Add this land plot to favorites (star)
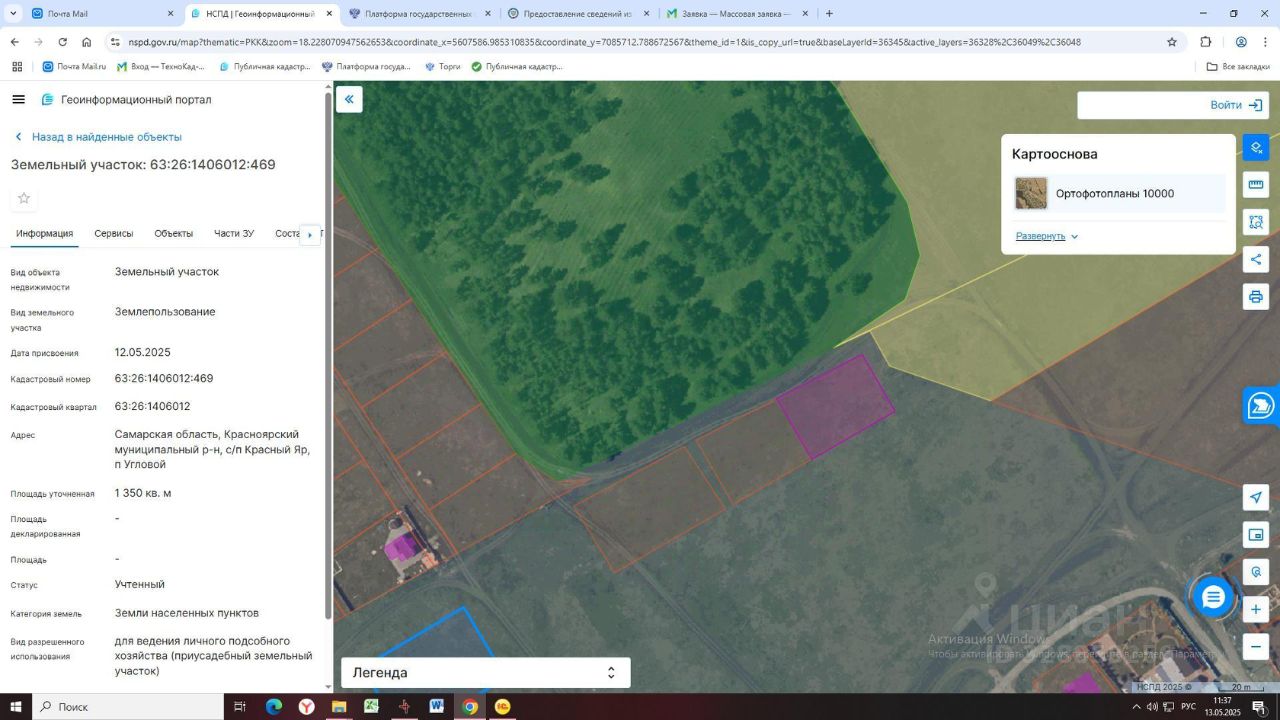Viewport: 1280px width, 720px height. 24,198
